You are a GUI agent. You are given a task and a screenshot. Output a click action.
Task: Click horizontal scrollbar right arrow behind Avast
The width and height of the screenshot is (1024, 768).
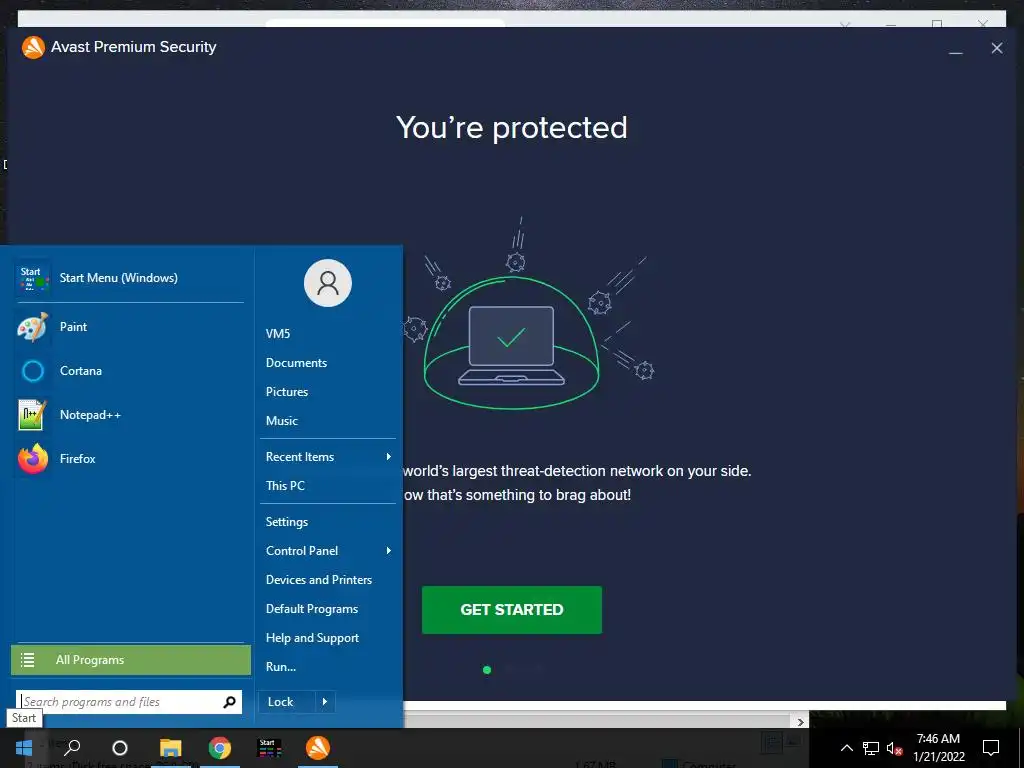point(801,722)
